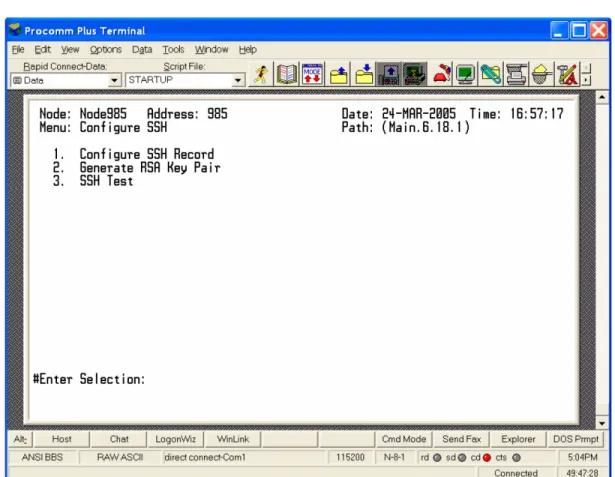Click the toolbar scroll right small arrow
Screen dimensions: 615x477
coord(586,80)
